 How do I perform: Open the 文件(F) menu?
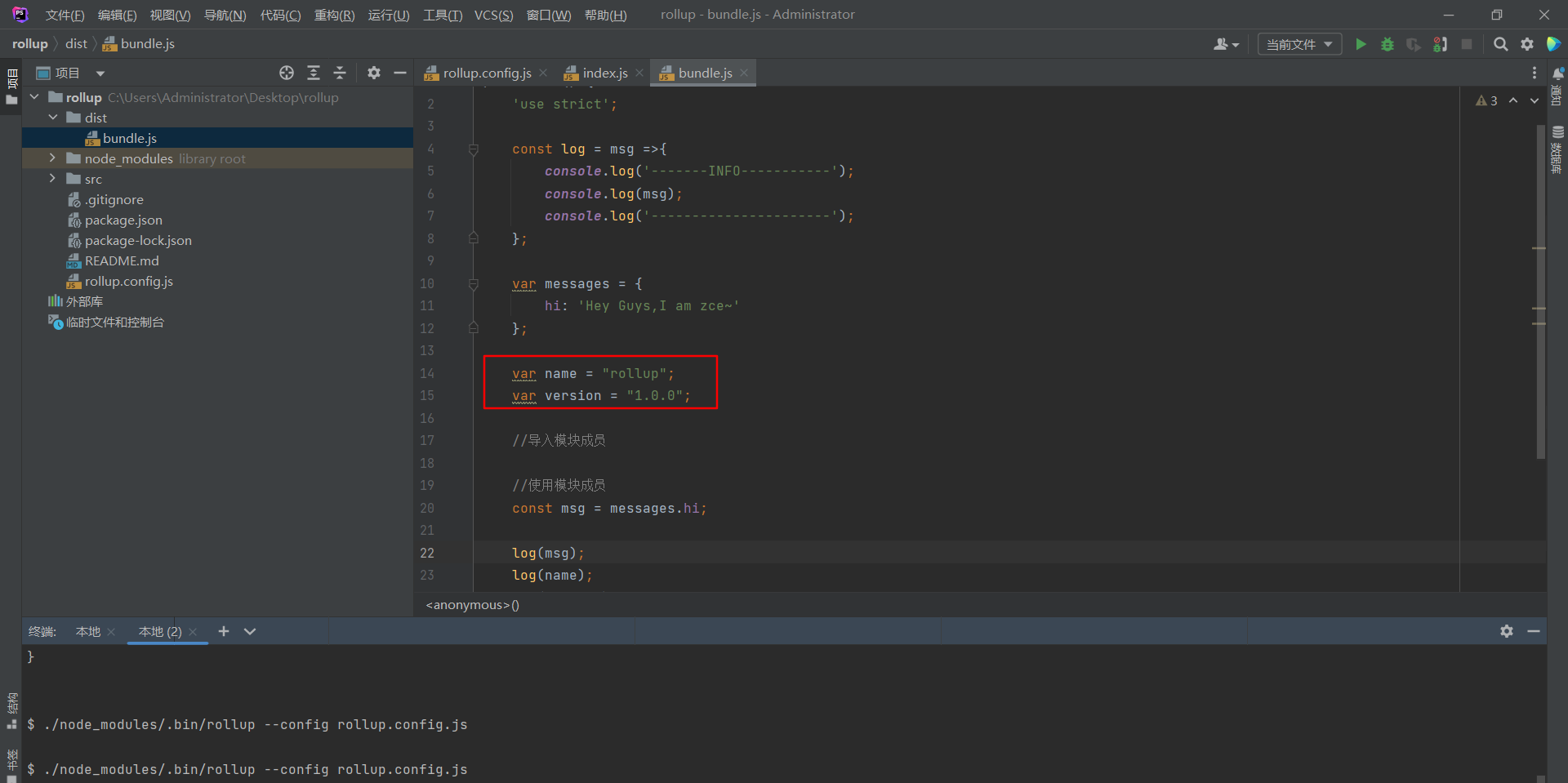point(65,15)
